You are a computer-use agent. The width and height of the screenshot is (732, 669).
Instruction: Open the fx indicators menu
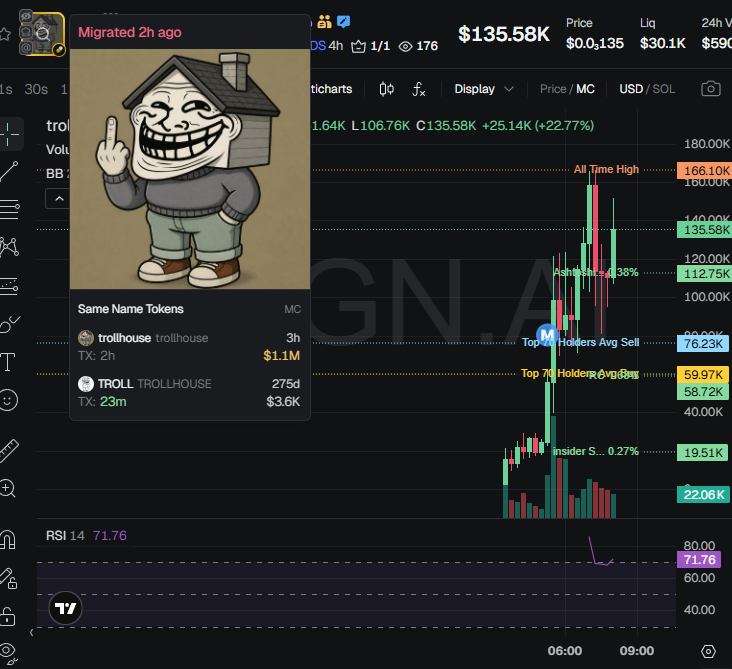[x=418, y=89]
